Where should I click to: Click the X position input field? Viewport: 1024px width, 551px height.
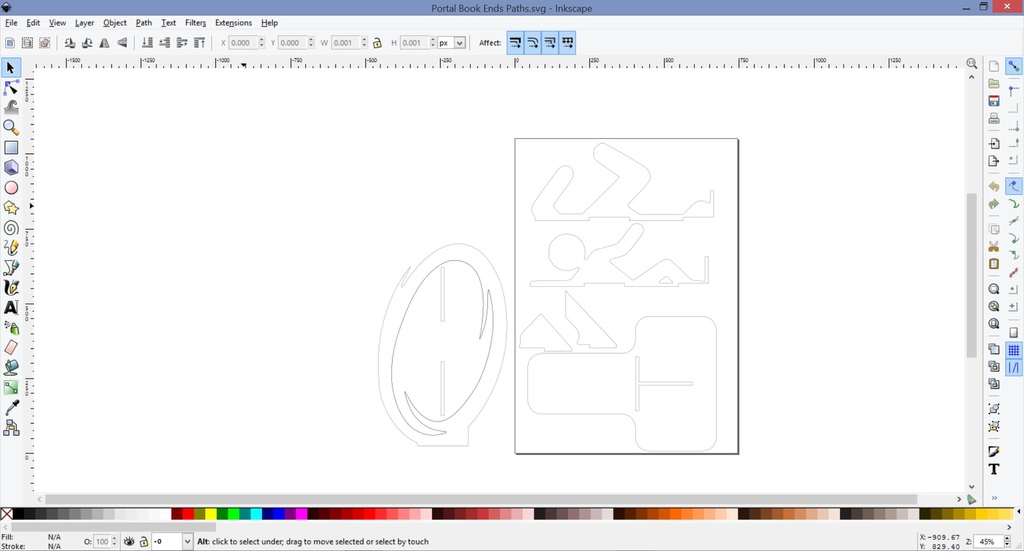pos(241,43)
